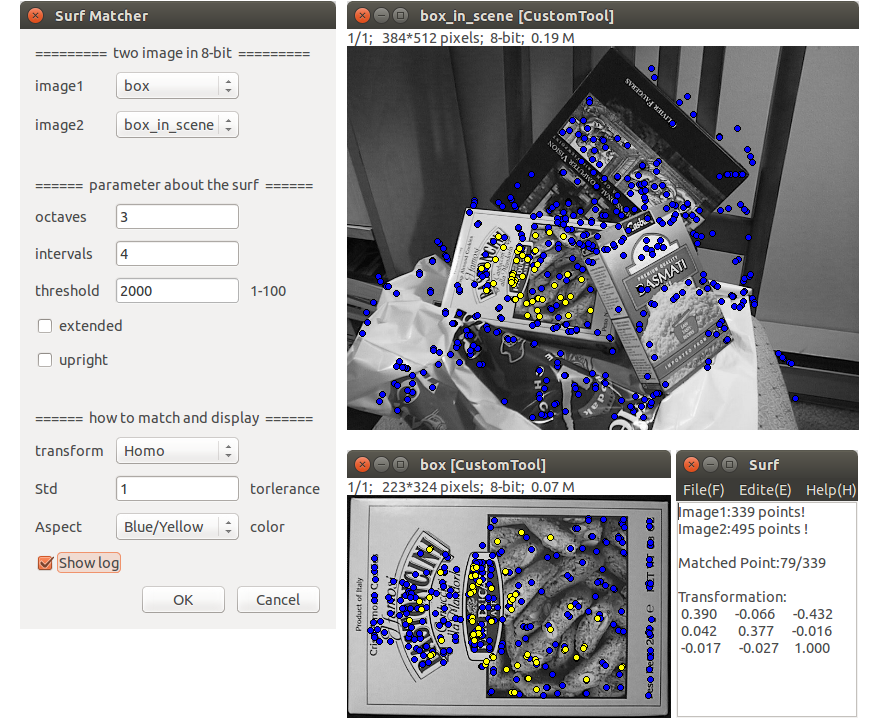Click the box image canvas
881x724 pixels.
point(508,607)
